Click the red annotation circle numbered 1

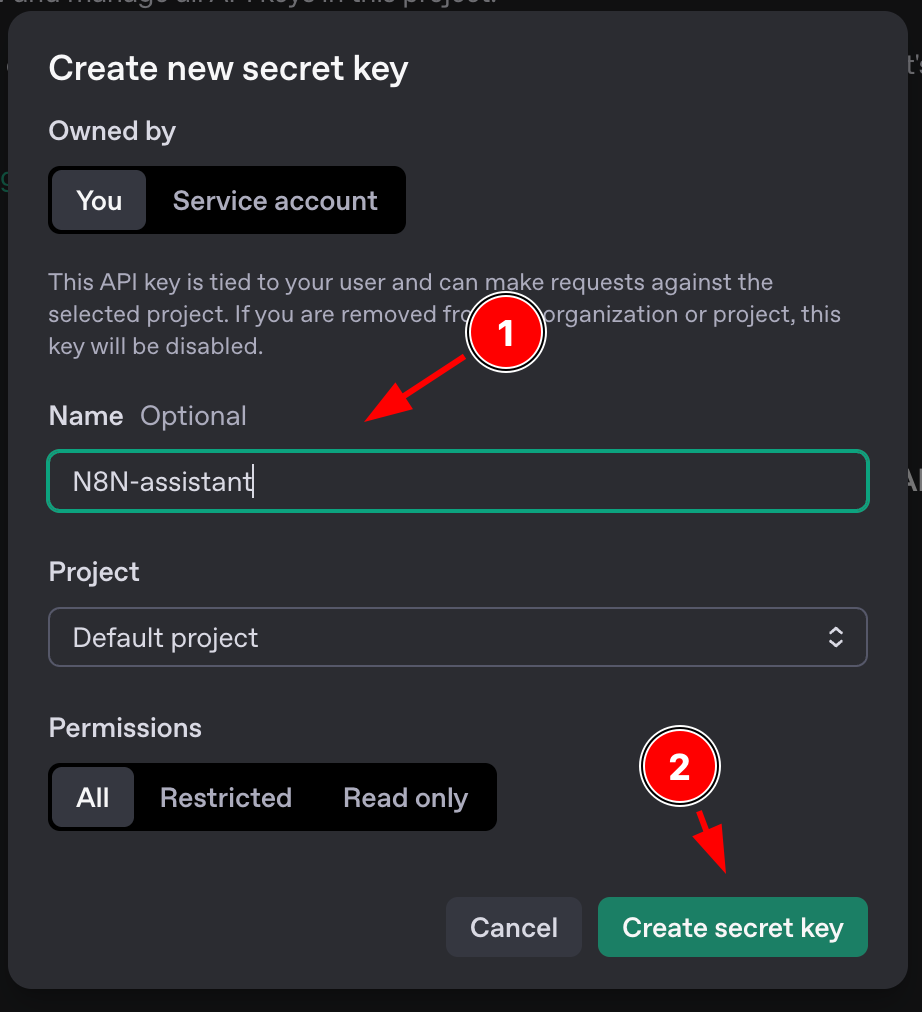pyautogui.click(x=506, y=332)
